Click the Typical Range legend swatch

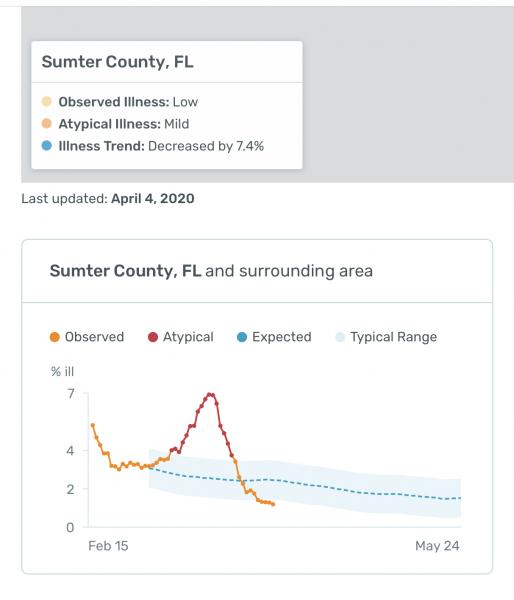340,337
